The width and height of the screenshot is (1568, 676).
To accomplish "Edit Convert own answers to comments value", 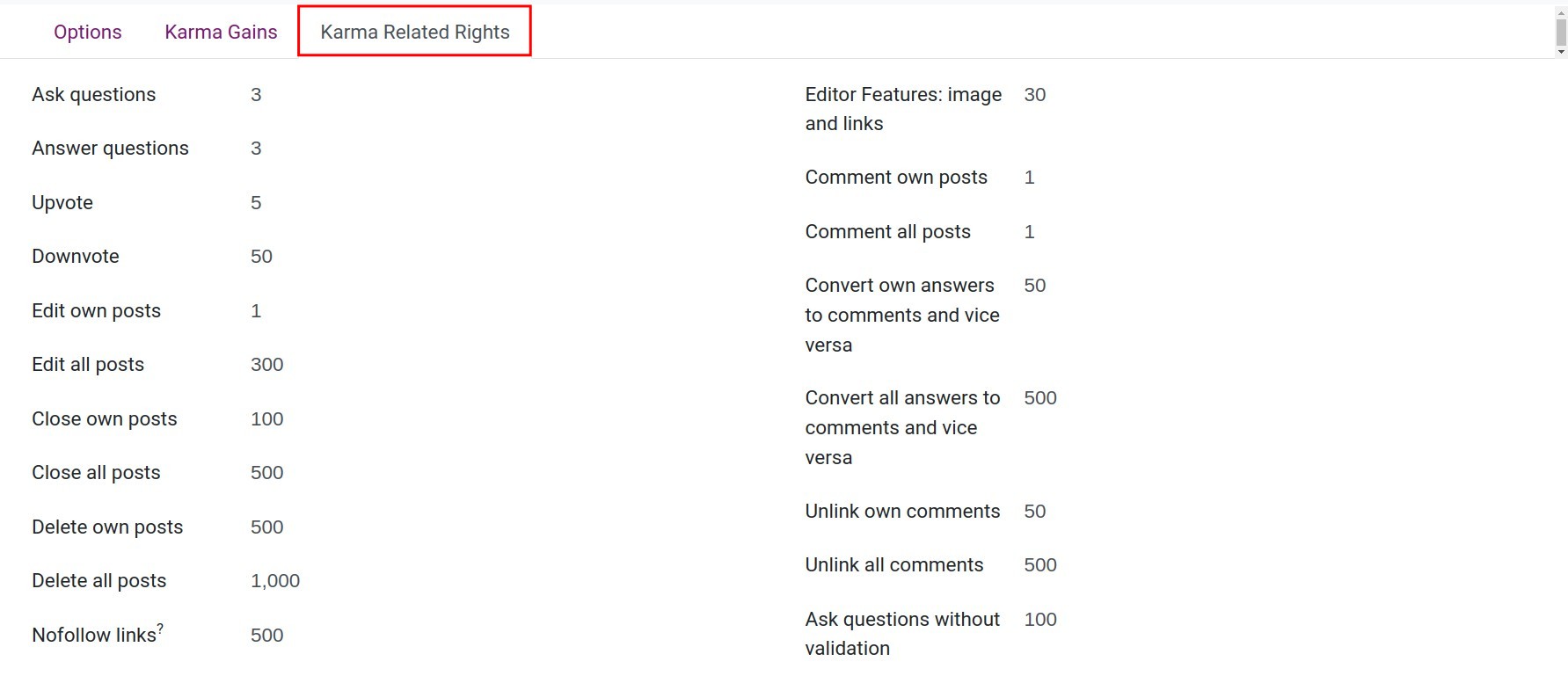I will 1035,285.
